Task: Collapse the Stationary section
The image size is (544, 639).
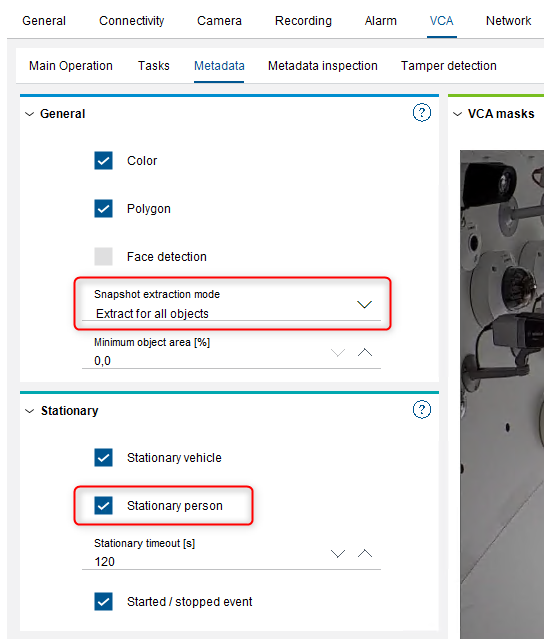Action: 29,411
